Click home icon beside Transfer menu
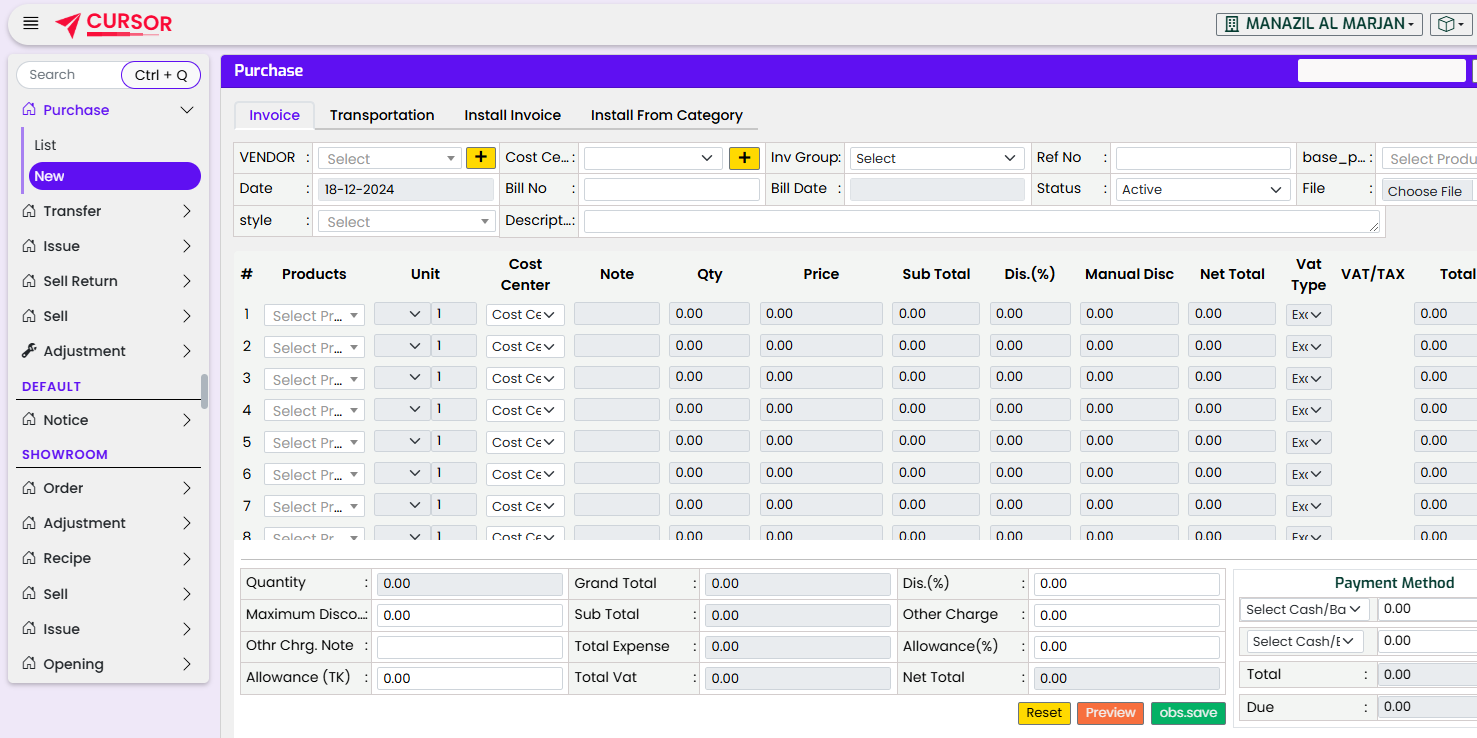1477x738 pixels. pyautogui.click(x=29, y=211)
